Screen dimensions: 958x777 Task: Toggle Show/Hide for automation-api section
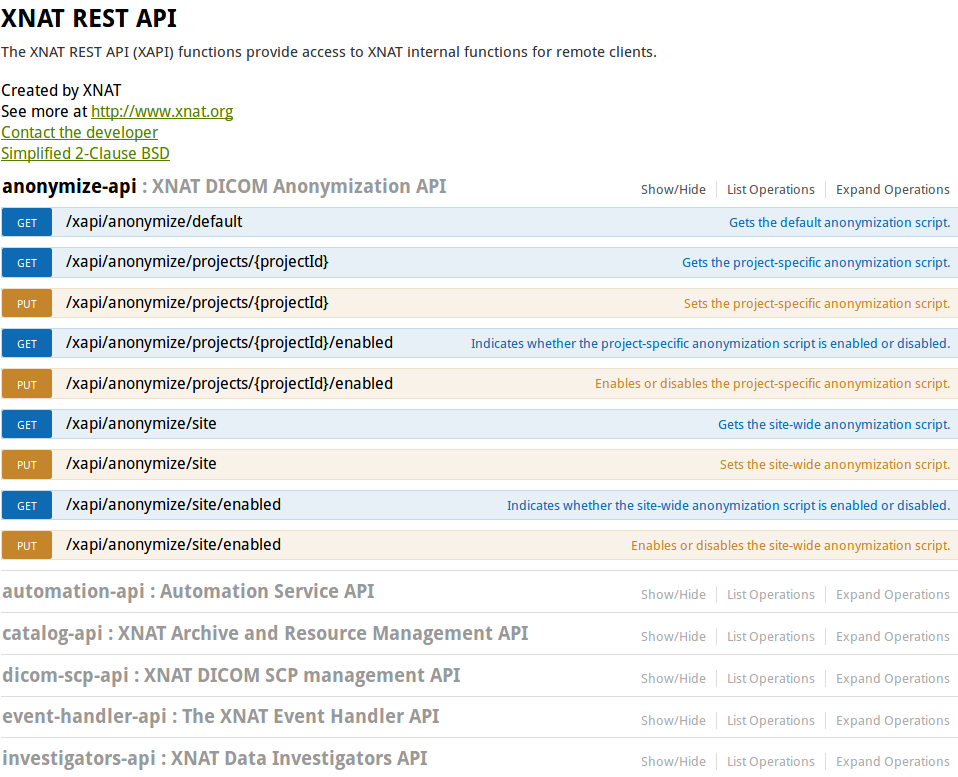(x=673, y=595)
